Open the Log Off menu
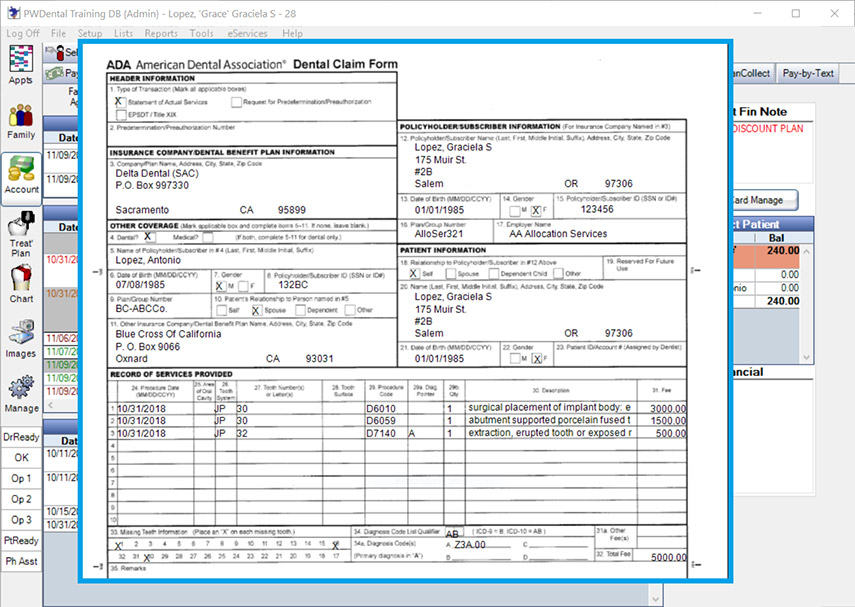The height and width of the screenshot is (607, 855). (x=23, y=33)
